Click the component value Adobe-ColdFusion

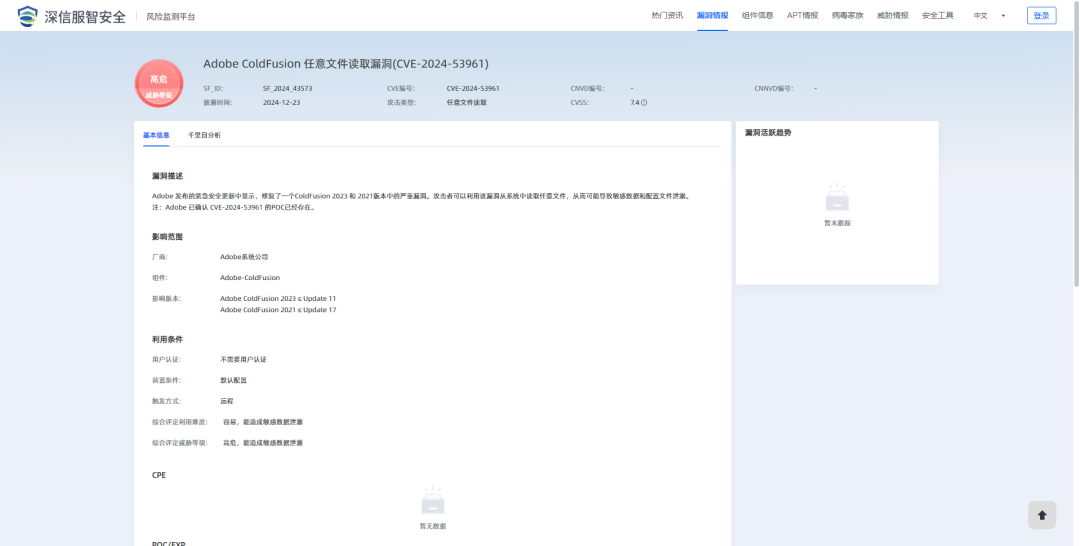tap(250, 277)
